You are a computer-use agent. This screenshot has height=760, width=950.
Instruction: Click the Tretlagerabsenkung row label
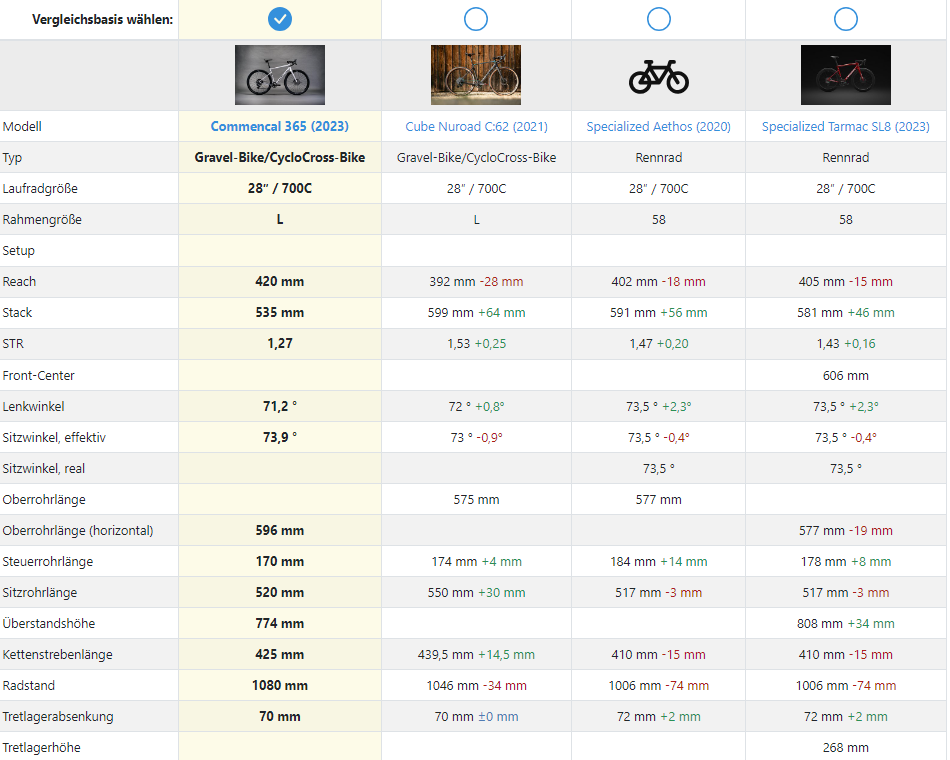tap(58, 717)
